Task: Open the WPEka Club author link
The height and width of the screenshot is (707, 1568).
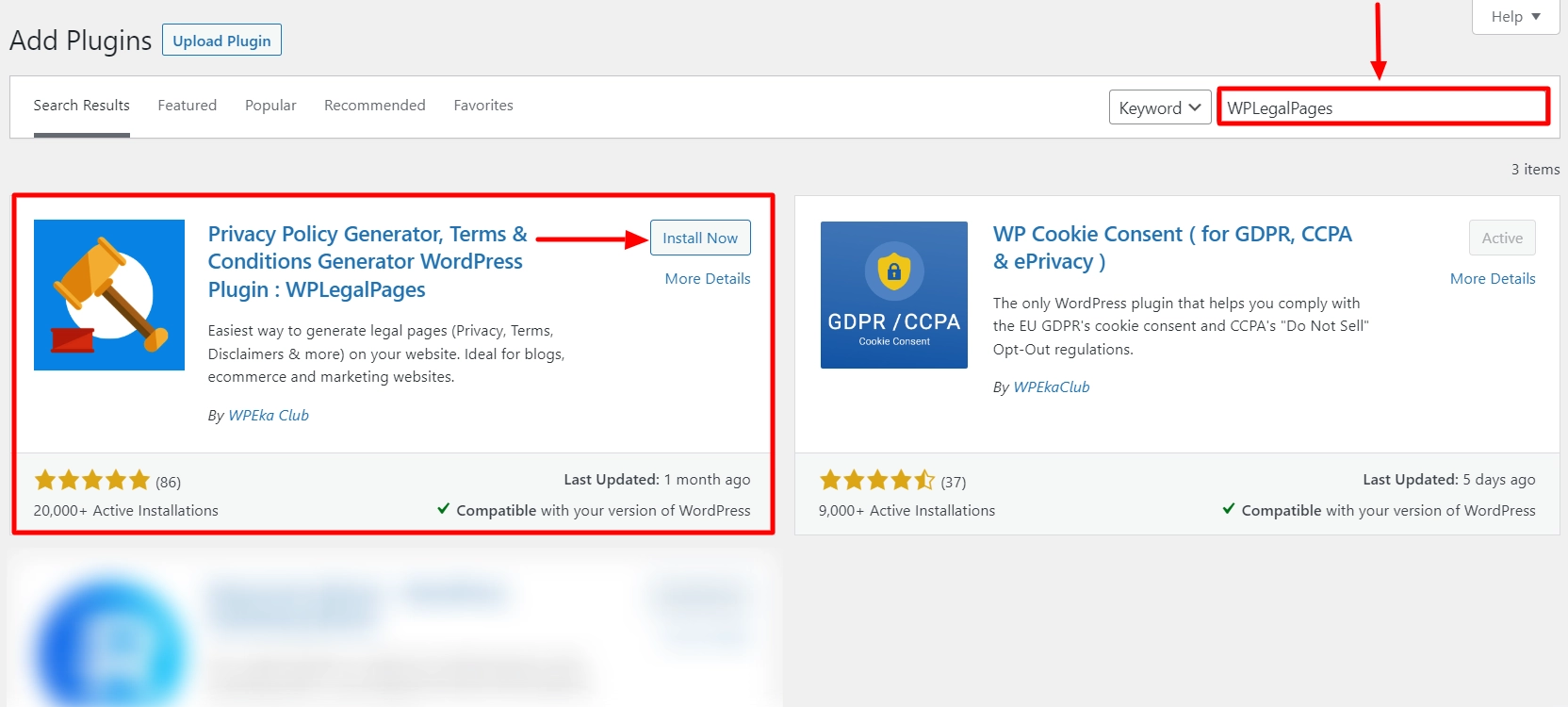Action: tap(269, 416)
